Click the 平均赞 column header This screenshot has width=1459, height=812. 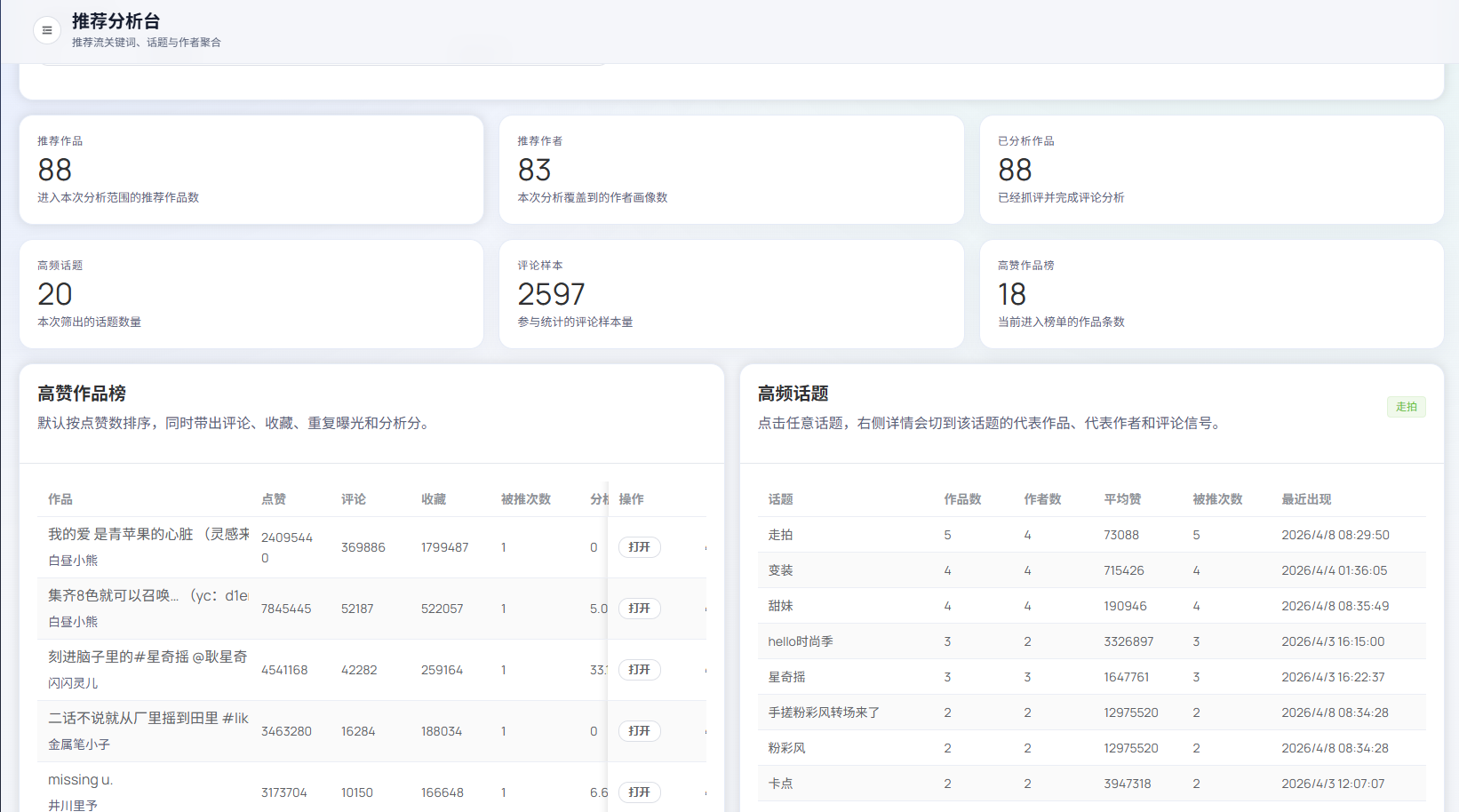coord(1122,499)
